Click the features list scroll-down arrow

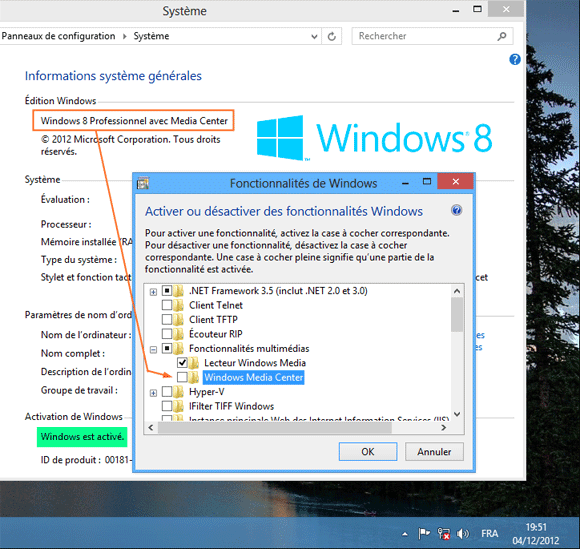[x=457, y=414]
